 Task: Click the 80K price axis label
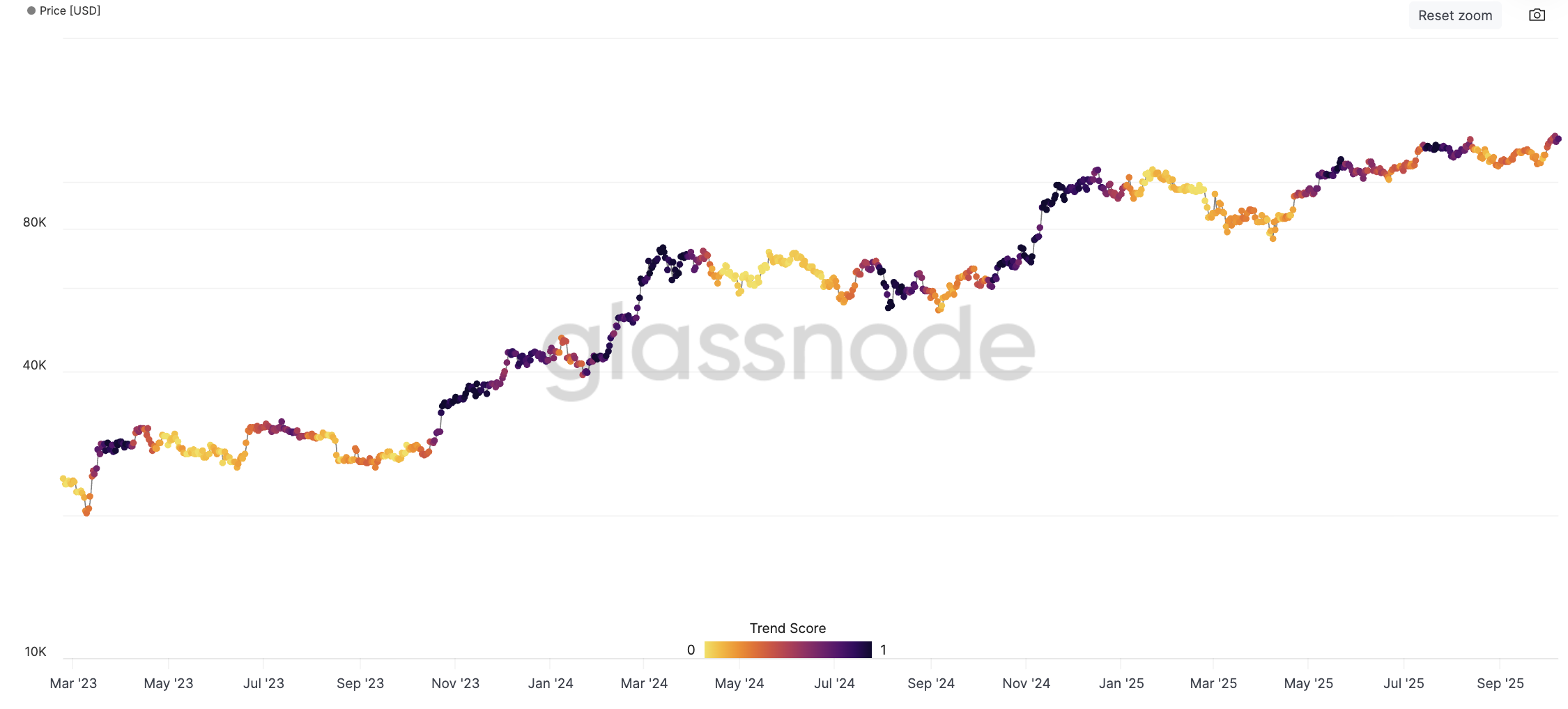[x=33, y=222]
